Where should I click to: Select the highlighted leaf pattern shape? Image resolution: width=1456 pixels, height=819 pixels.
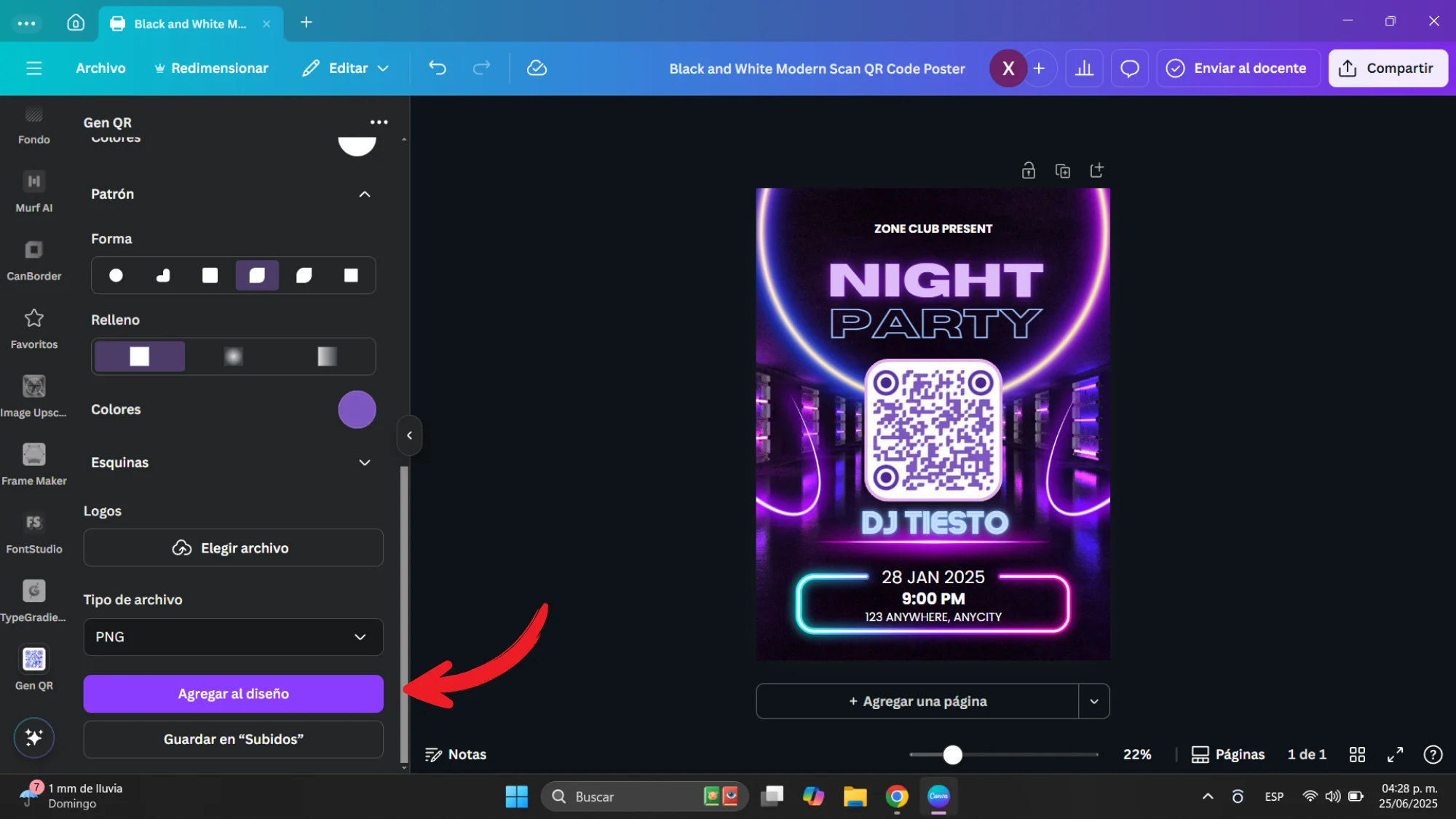[257, 275]
